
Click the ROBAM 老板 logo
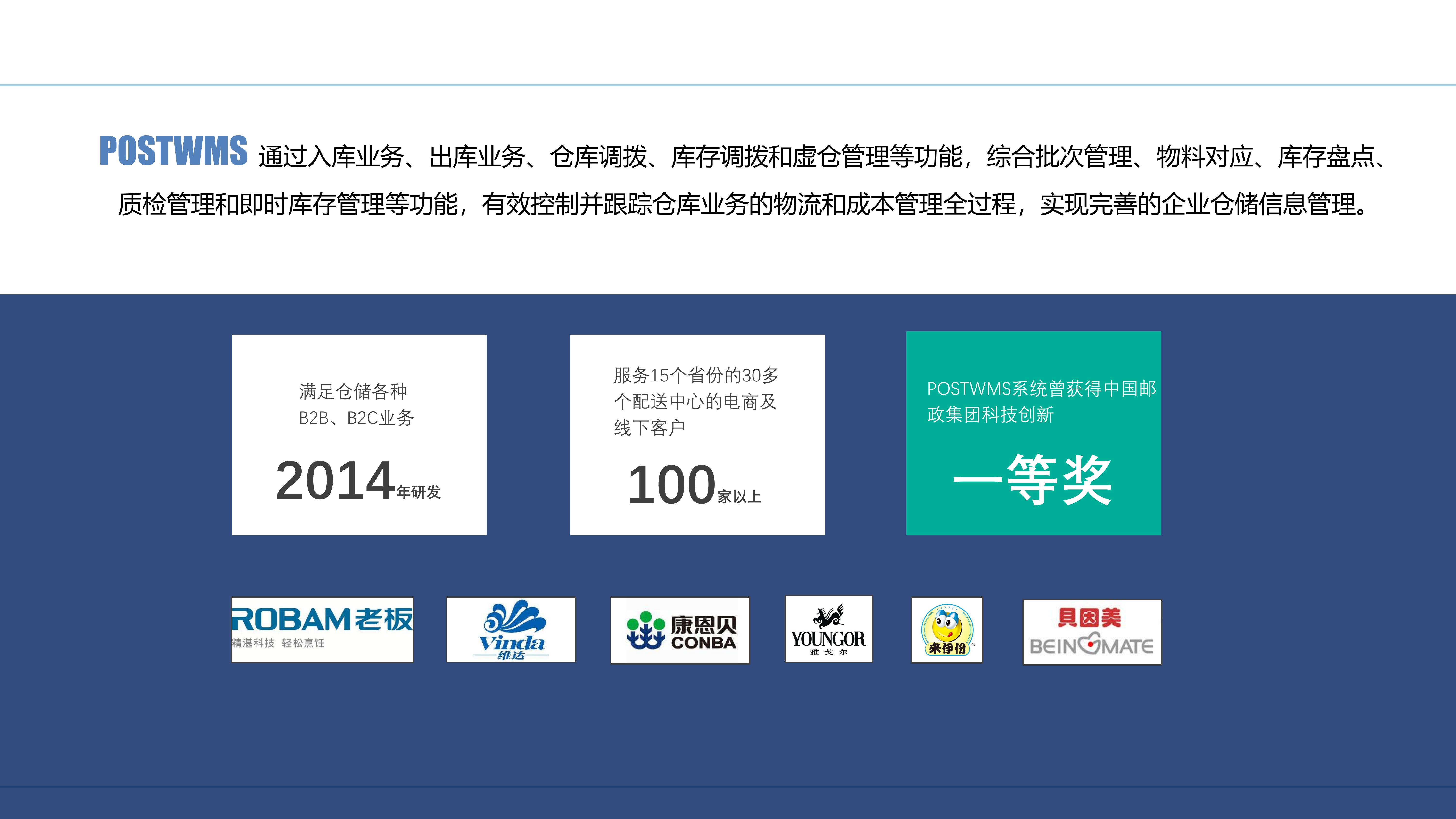tap(322, 630)
